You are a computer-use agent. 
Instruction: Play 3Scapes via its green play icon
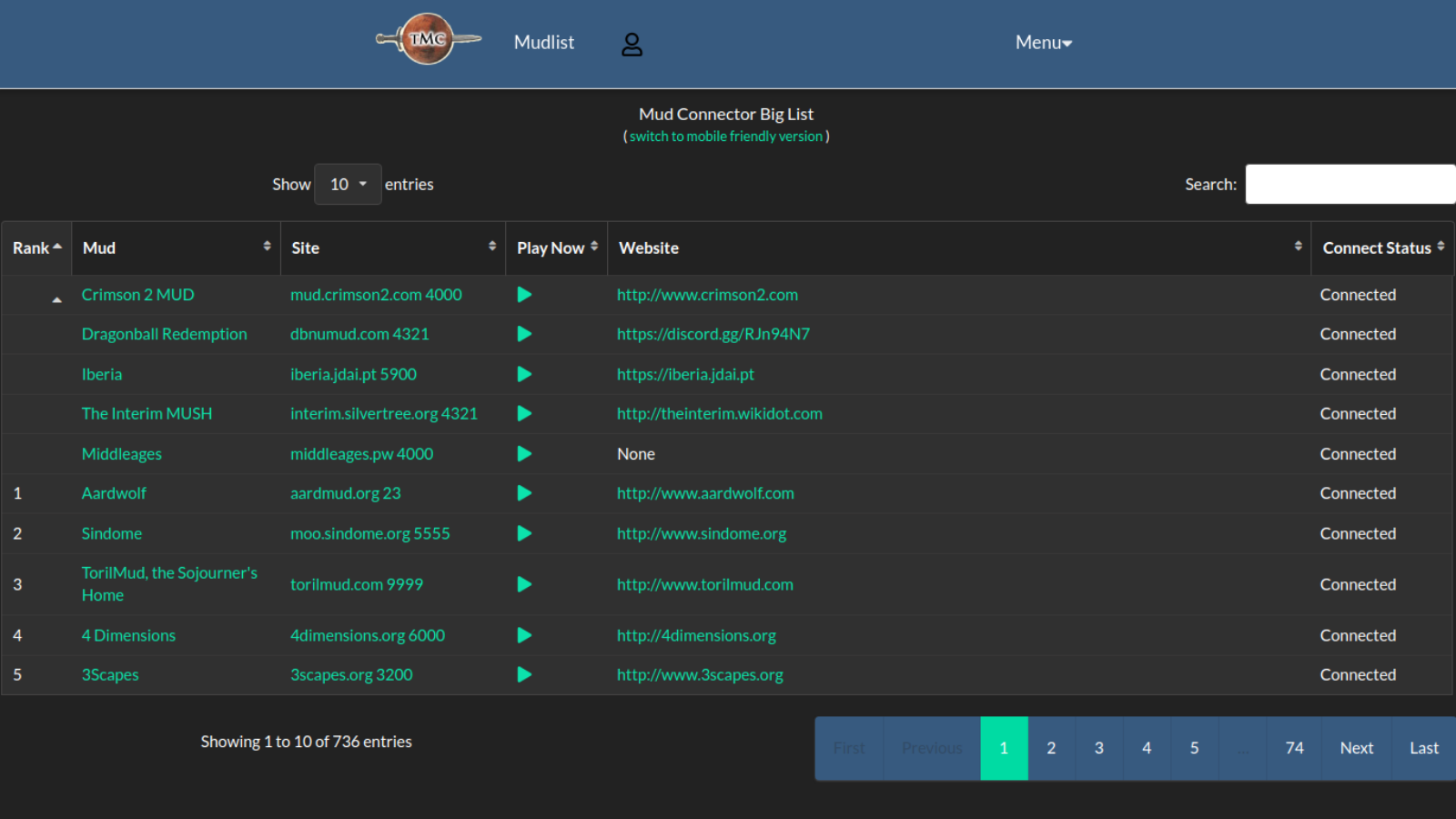click(x=524, y=674)
